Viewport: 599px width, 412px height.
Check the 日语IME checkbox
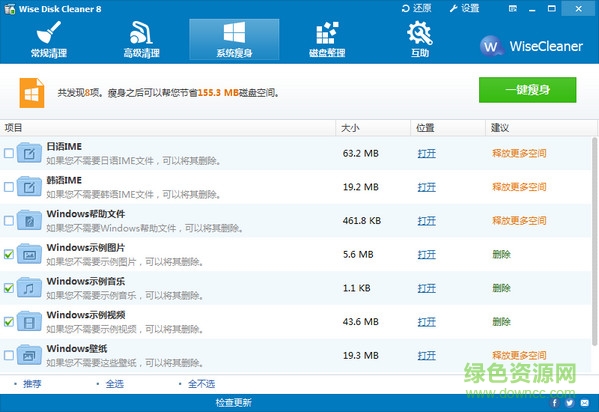(x=9, y=153)
